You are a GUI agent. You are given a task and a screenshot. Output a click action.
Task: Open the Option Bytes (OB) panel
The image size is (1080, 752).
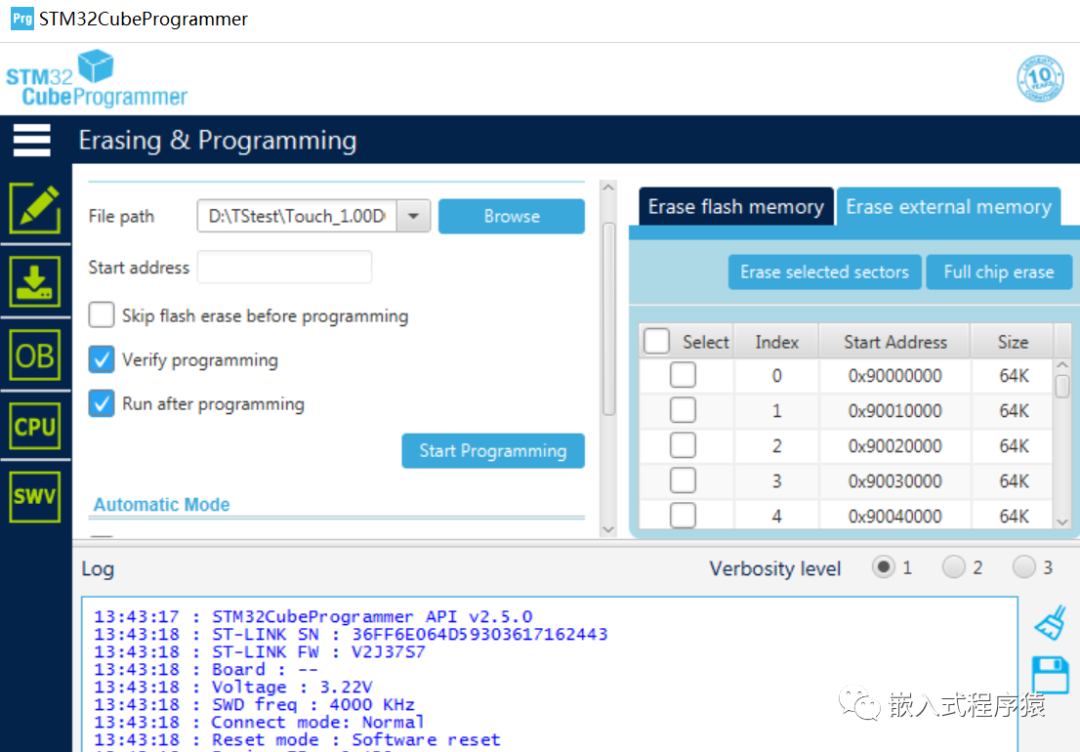(x=33, y=354)
